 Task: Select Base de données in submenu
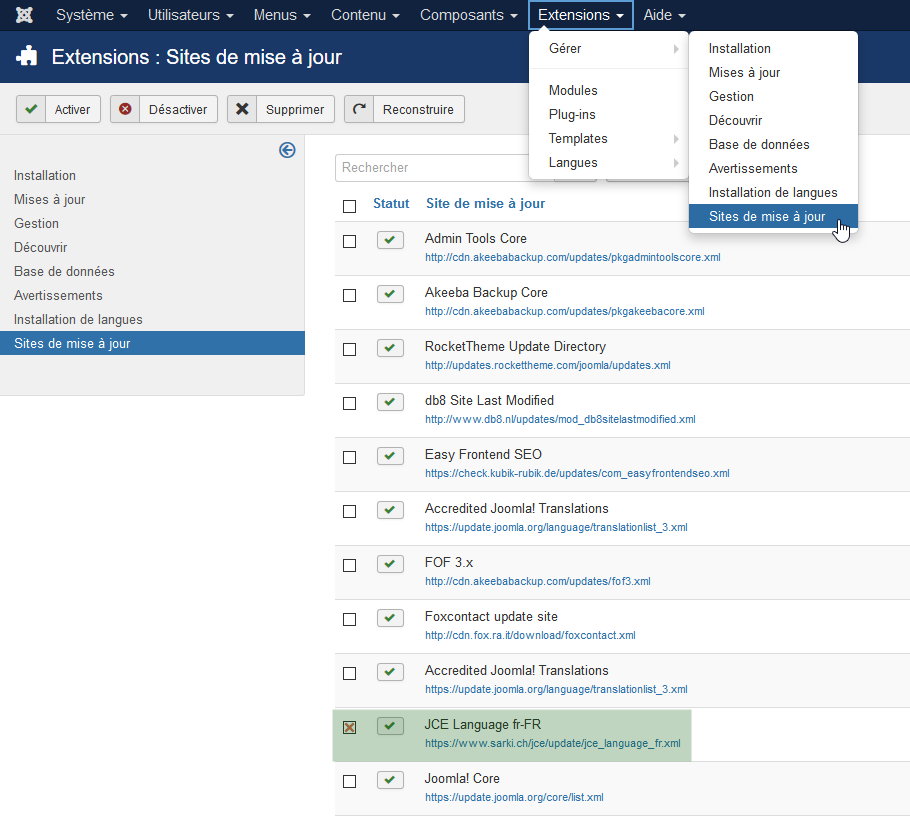[x=773, y=145]
